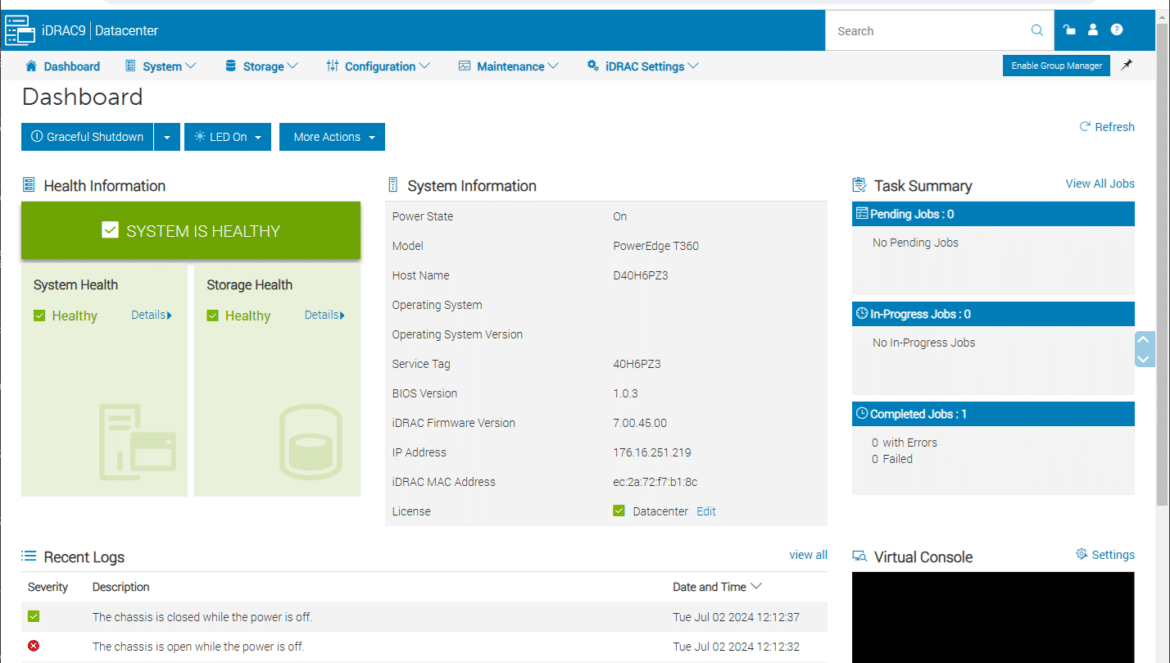Viewport: 1170px width, 663px height.
Task: Click the Pending Jobs list icon
Action: 862,214
